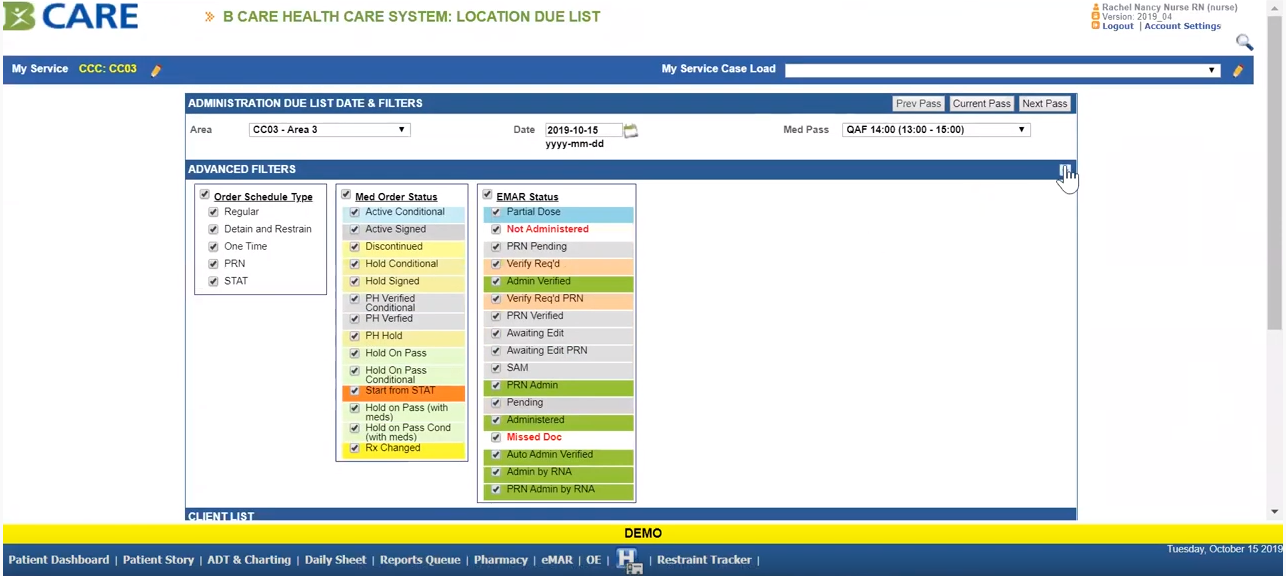
Task: Uncheck the PRN order schedule type checkbox
Action: 213,264
